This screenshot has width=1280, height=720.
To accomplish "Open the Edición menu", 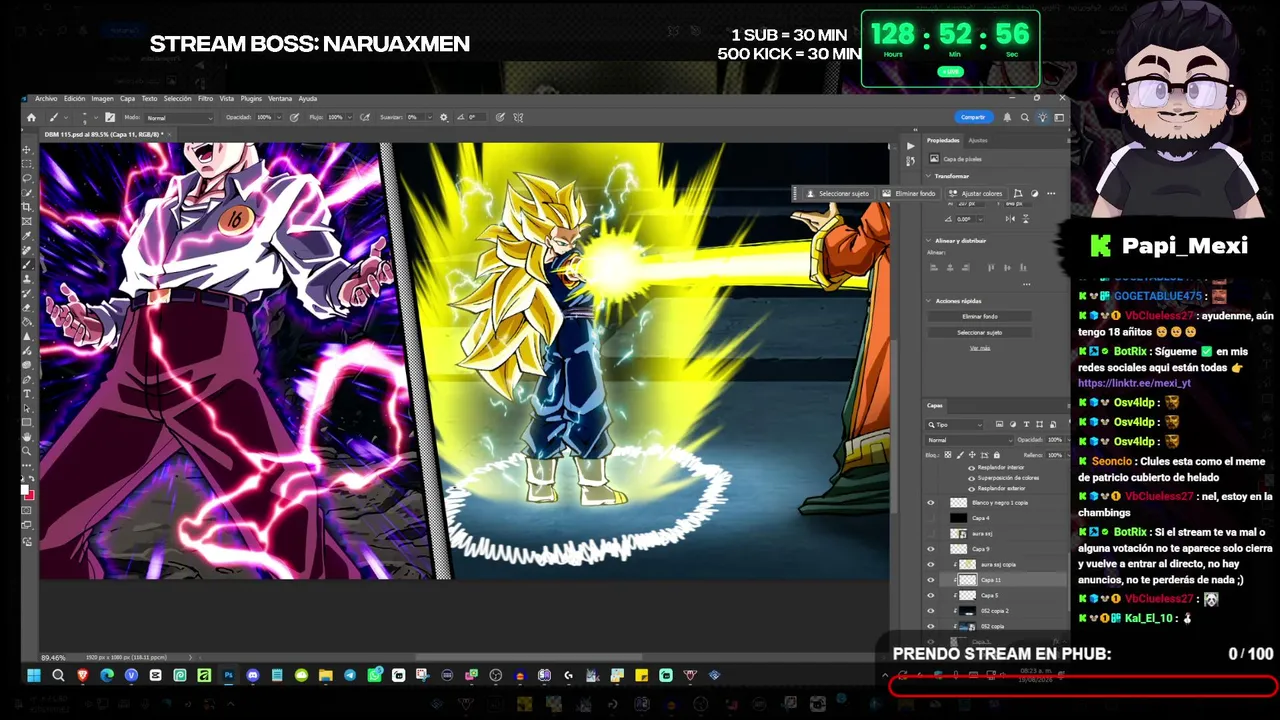I will click(x=74, y=99).
